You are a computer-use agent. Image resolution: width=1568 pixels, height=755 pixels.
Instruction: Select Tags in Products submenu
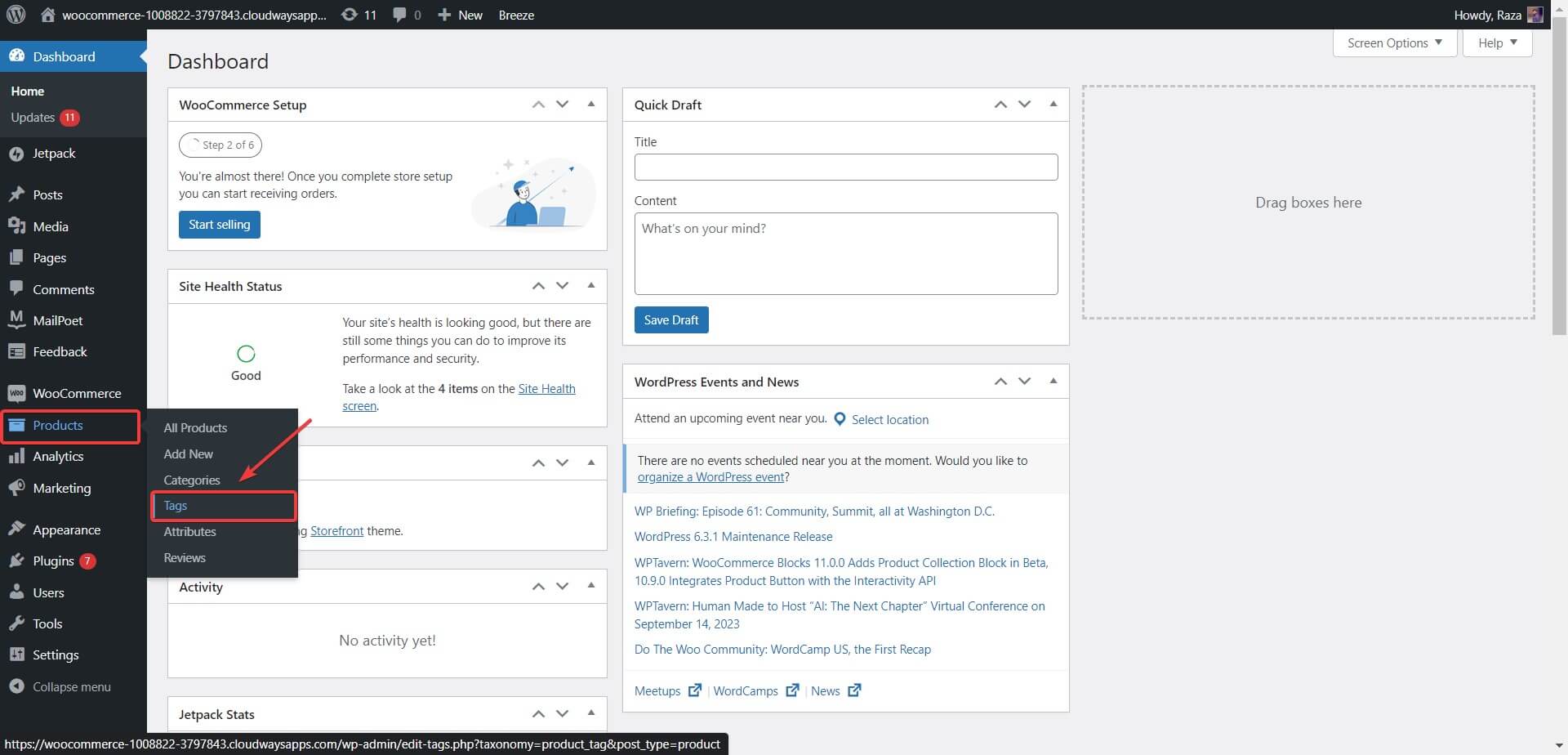click(223, 506)
